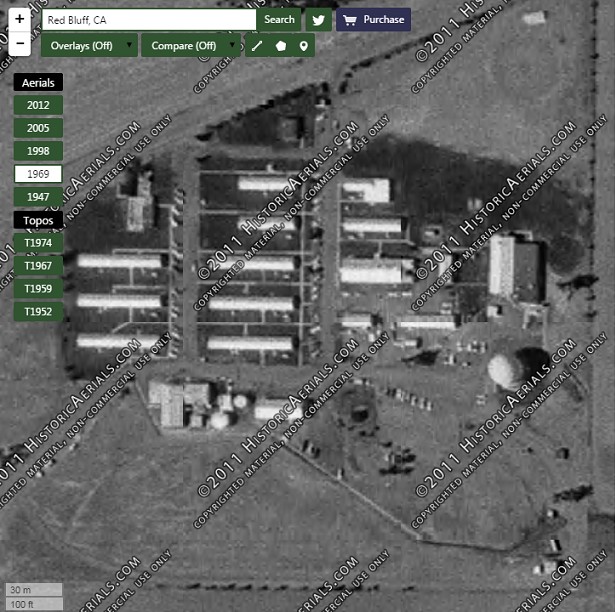615x612 pixels.
Task: Click the 100 ft scale bar label
Action: tap(34, 604)
